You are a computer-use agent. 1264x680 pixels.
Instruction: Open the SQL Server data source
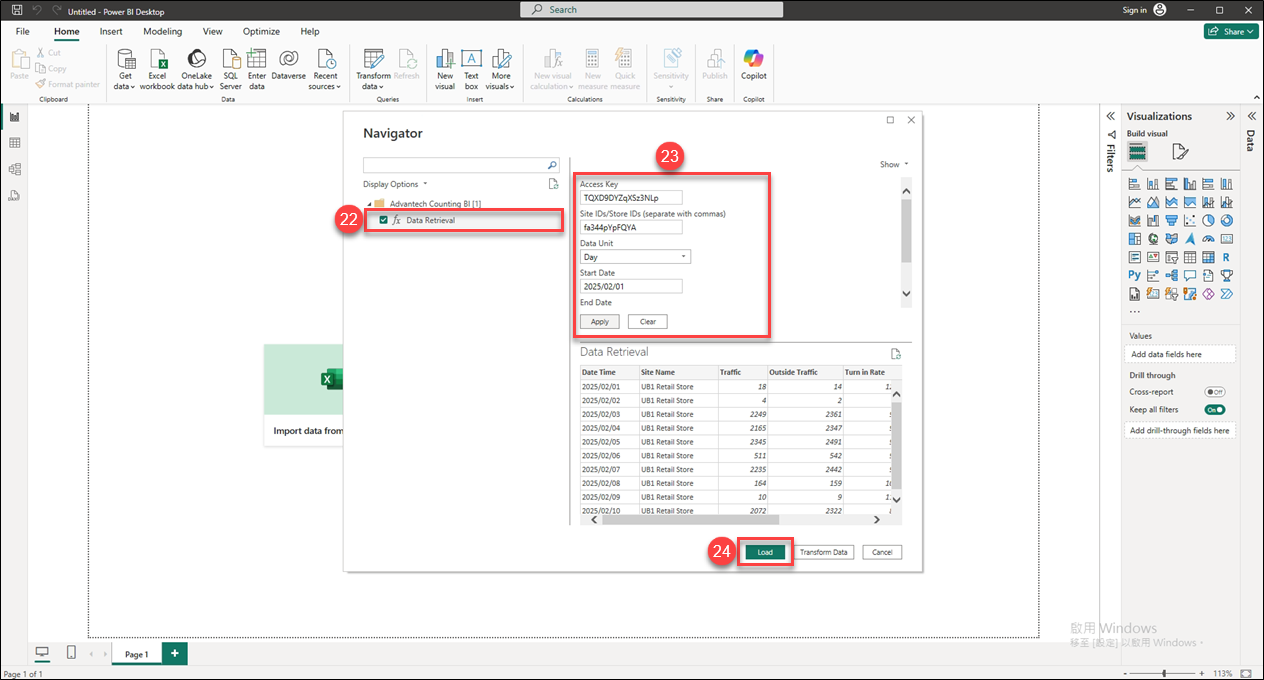tap(230, 60)
